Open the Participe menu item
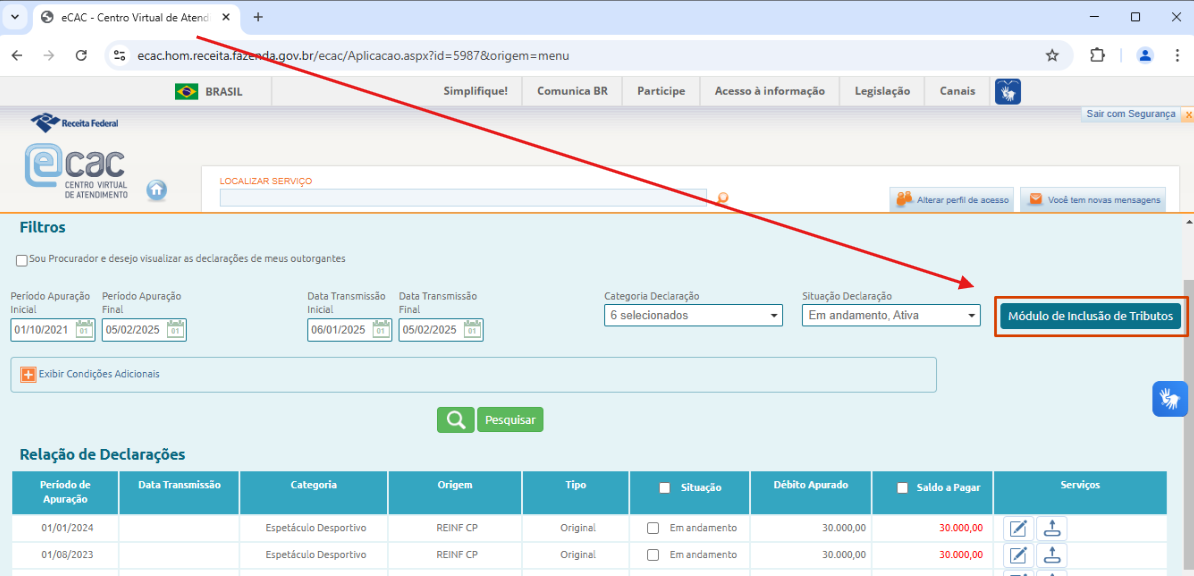 point(661,91)
